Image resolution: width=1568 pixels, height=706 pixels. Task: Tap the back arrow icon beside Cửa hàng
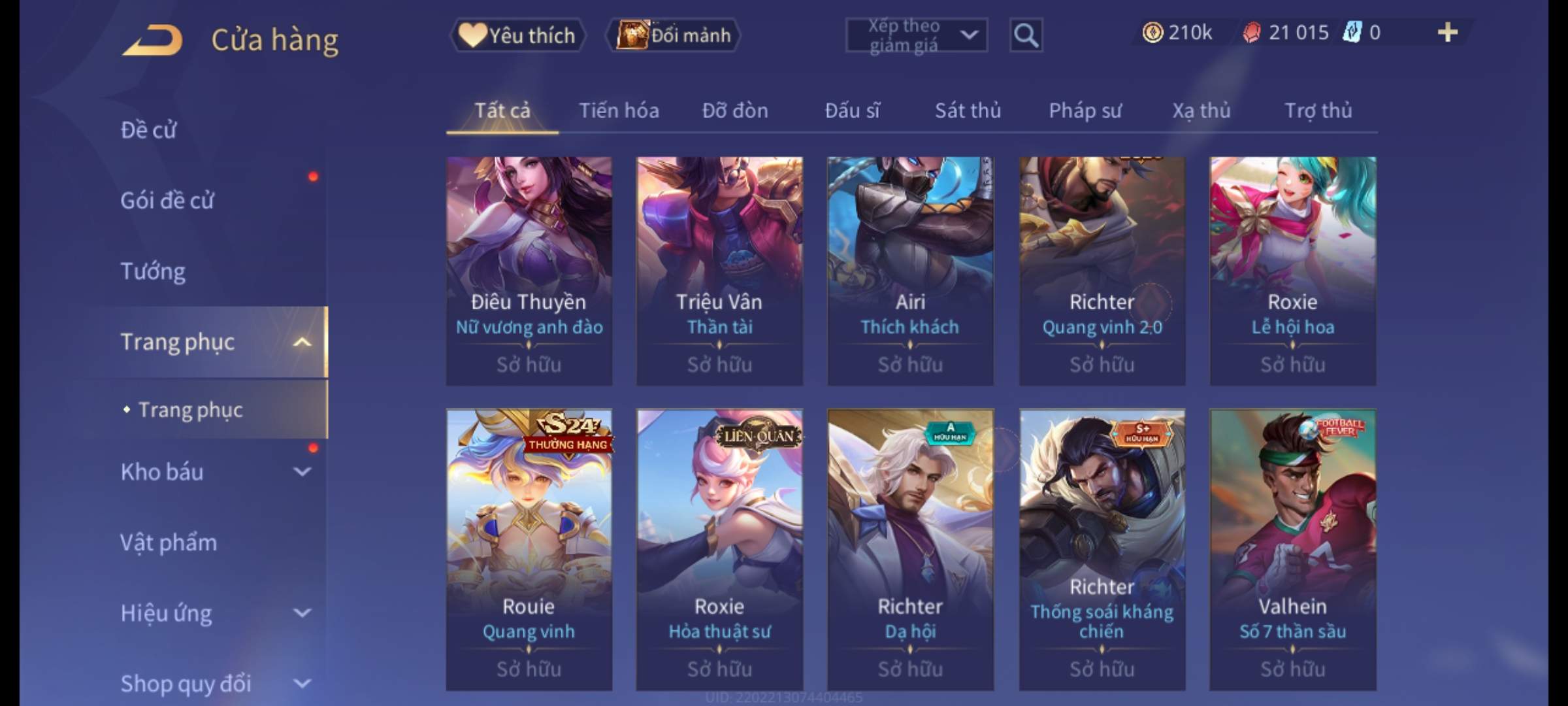(152, 41)
